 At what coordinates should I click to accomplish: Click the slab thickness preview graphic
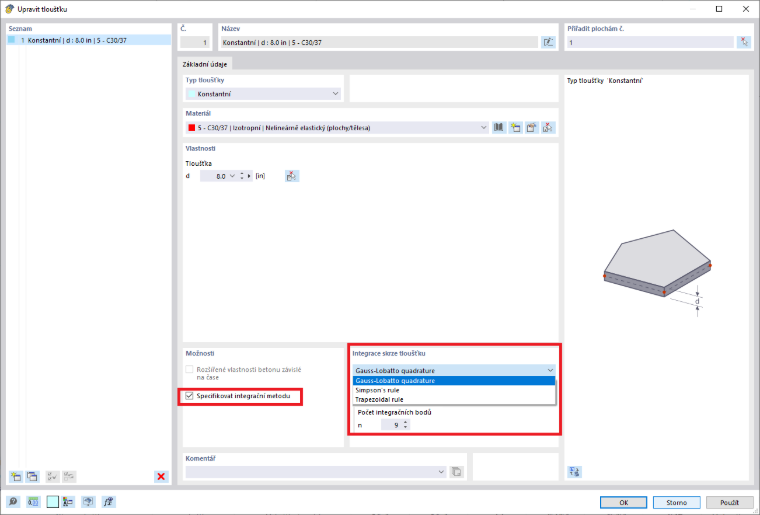tap(658, 273)
